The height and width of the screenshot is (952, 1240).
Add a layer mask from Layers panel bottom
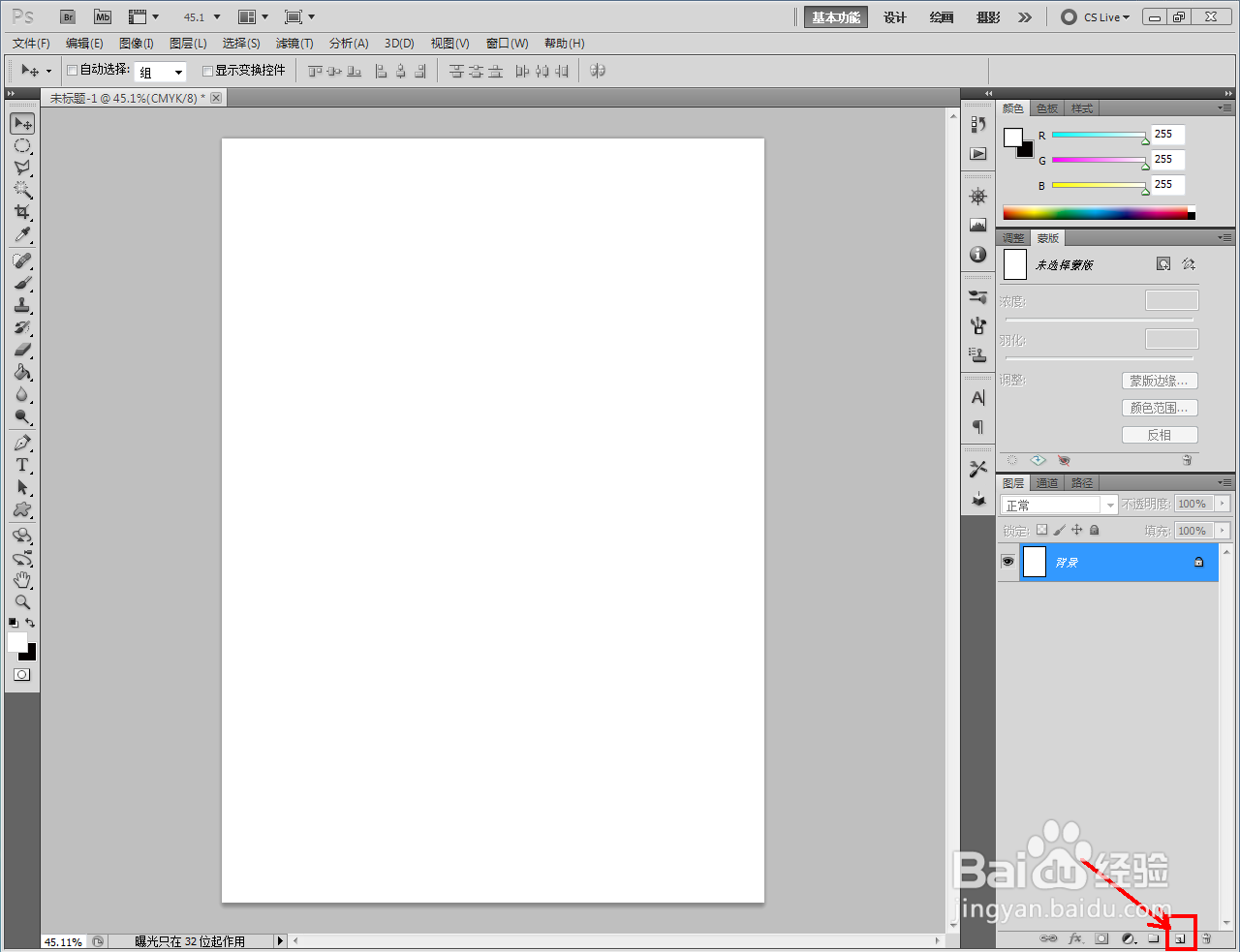click(x=1101, y=938)
